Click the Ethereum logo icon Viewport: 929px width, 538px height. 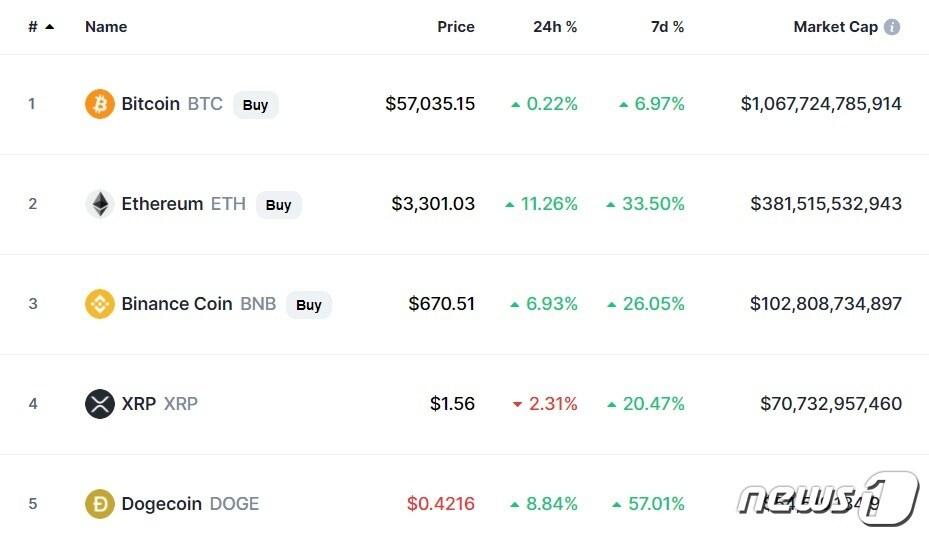coord(100,204)
